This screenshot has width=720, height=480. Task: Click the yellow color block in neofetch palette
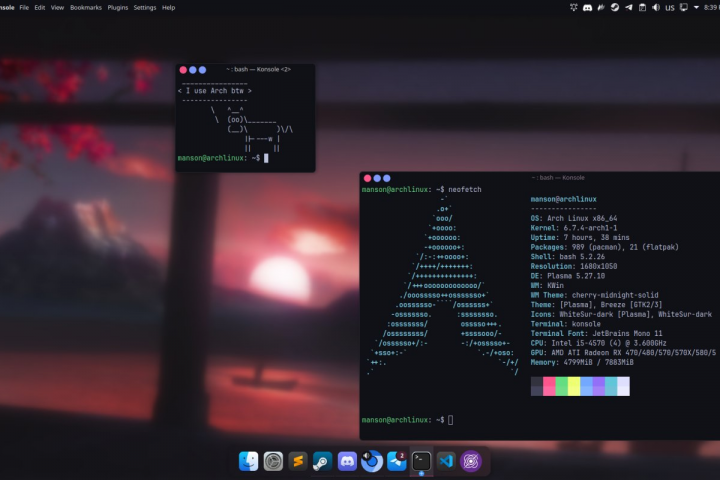574,386
